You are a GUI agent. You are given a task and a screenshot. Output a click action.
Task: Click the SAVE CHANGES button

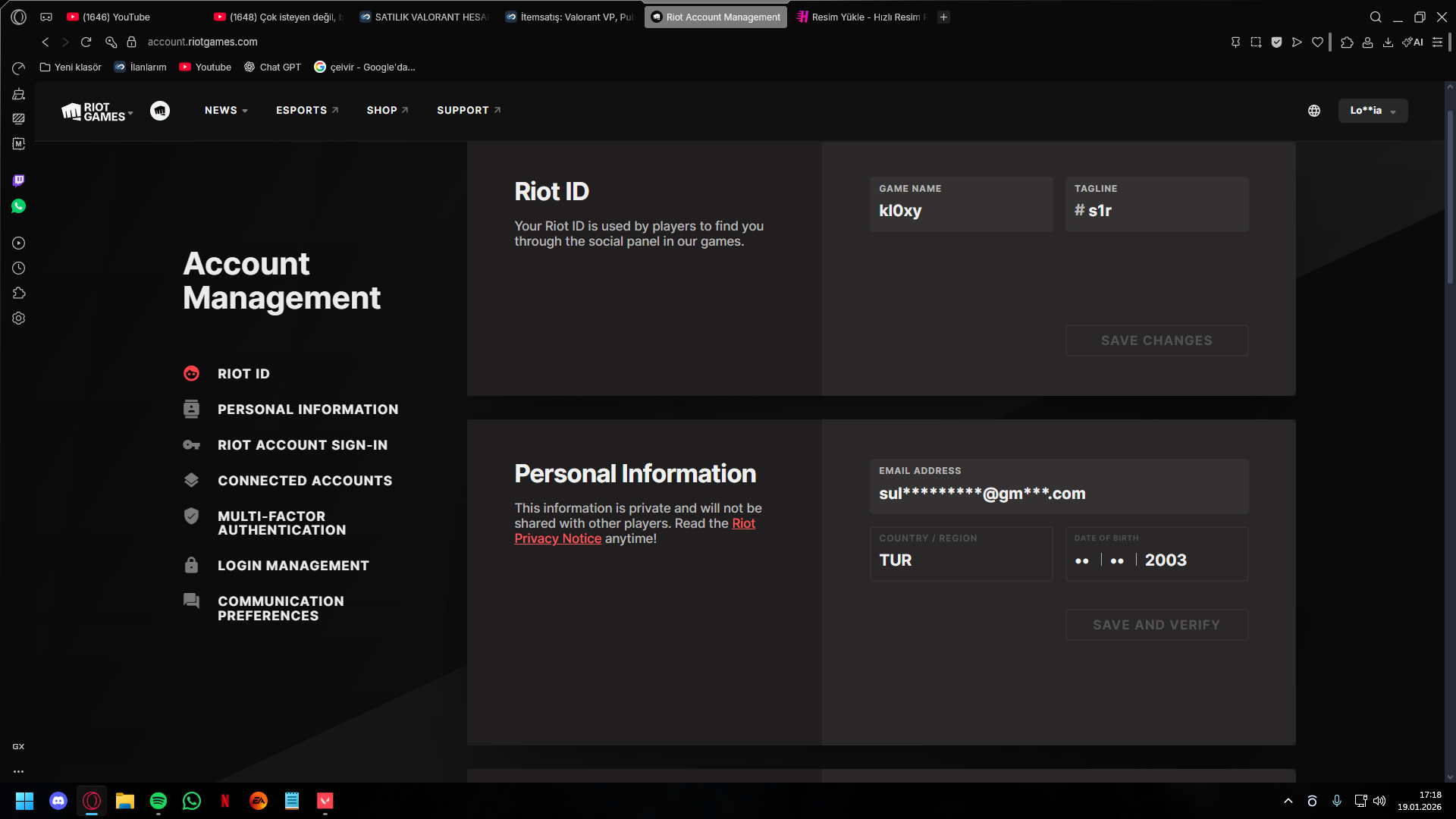point(1156,340)
